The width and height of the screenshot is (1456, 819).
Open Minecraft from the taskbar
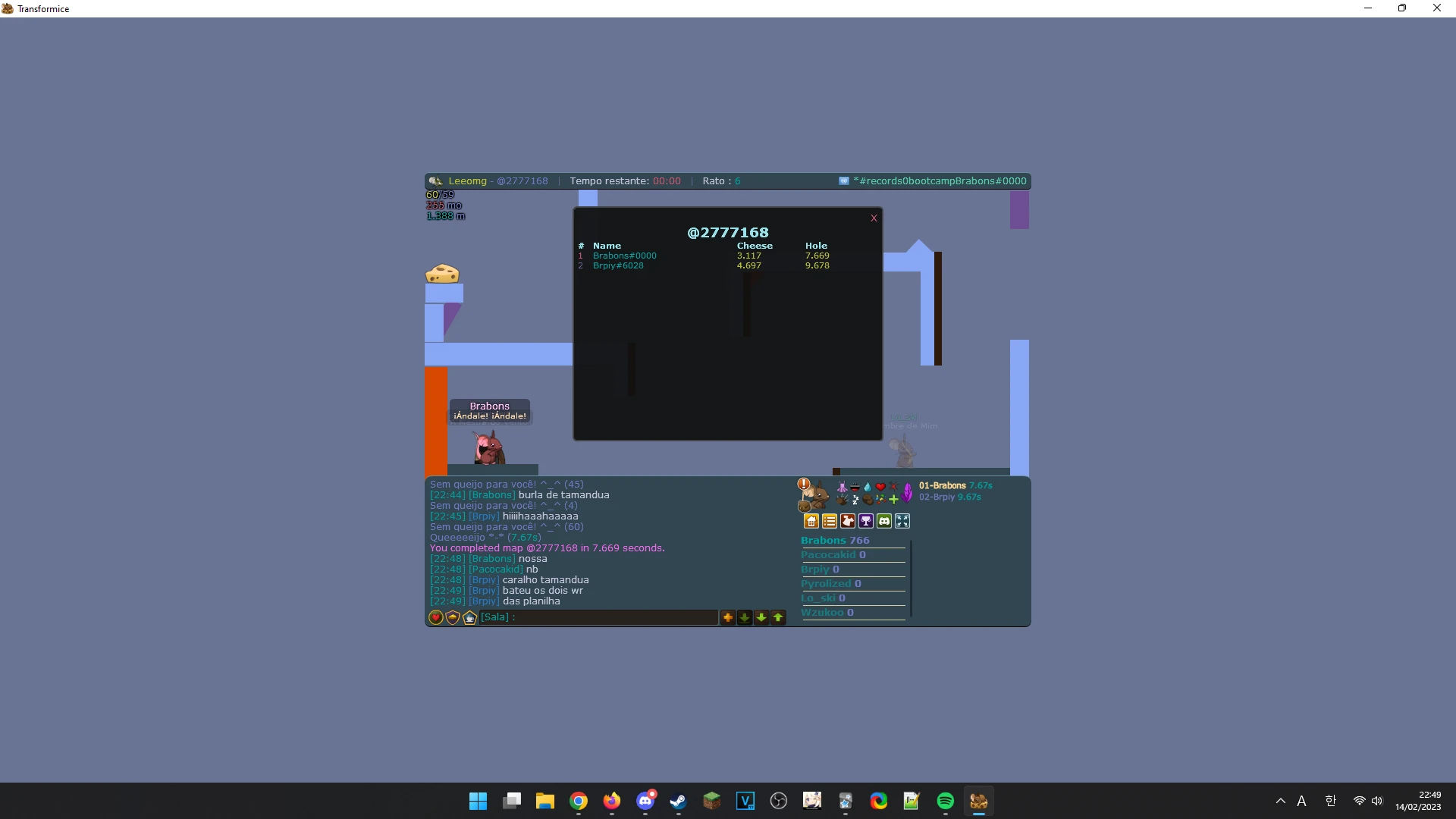tap(712, 802)
